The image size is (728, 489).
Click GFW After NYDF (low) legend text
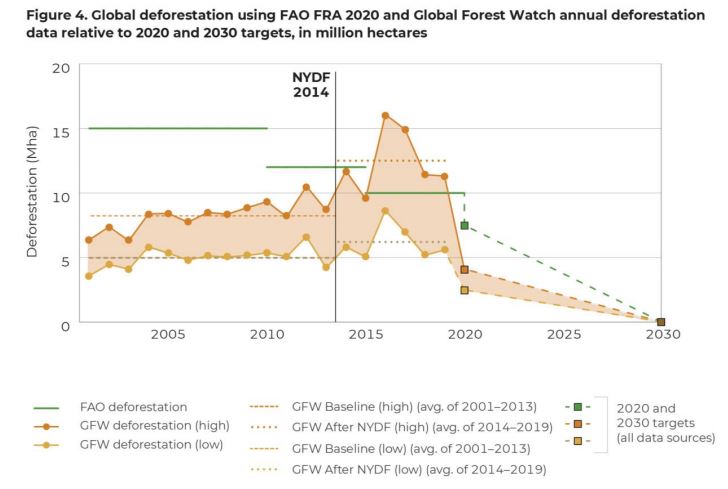(419, 469)
